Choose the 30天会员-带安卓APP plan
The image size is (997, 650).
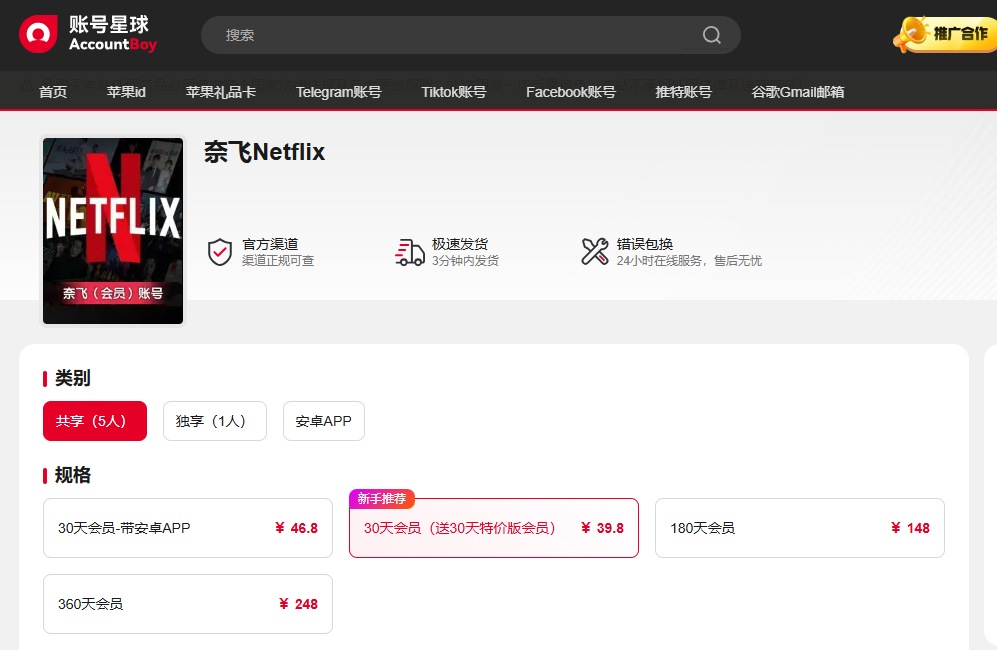(188, 528)
